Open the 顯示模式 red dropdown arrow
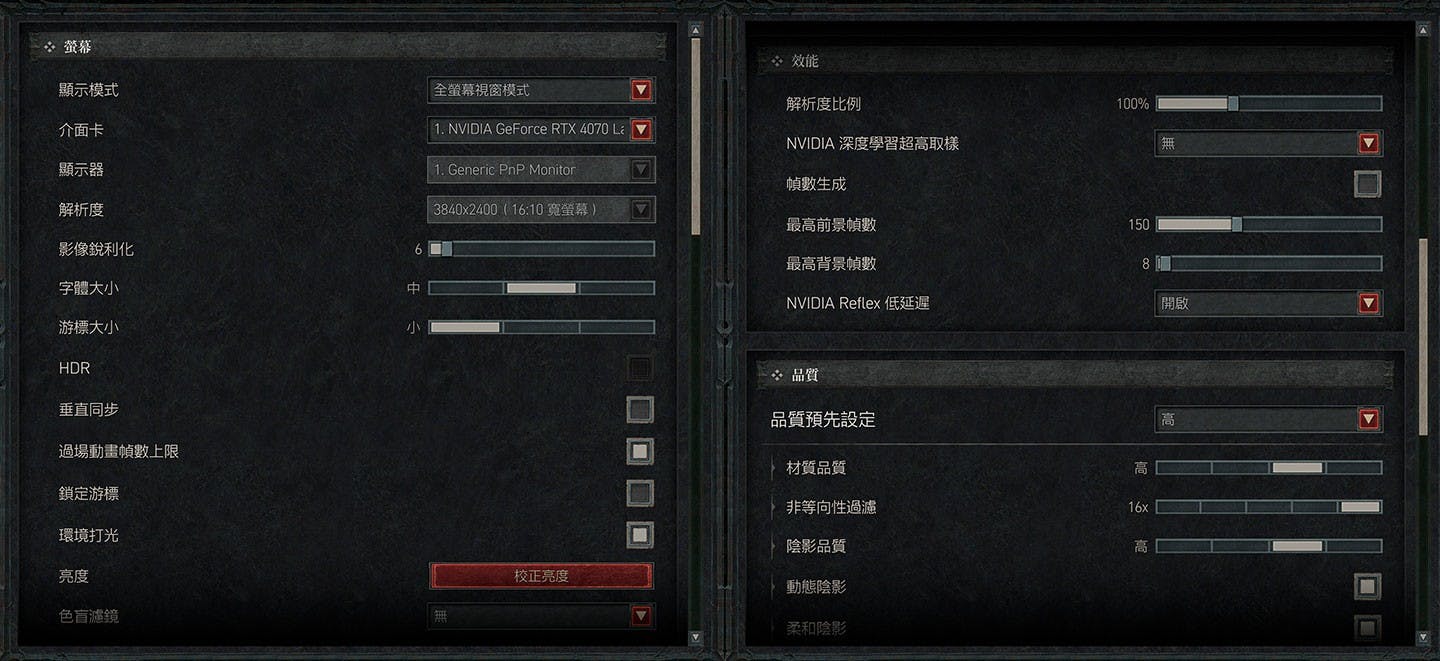This screenshot has height=661, width=1440. (x=642, y=90)
